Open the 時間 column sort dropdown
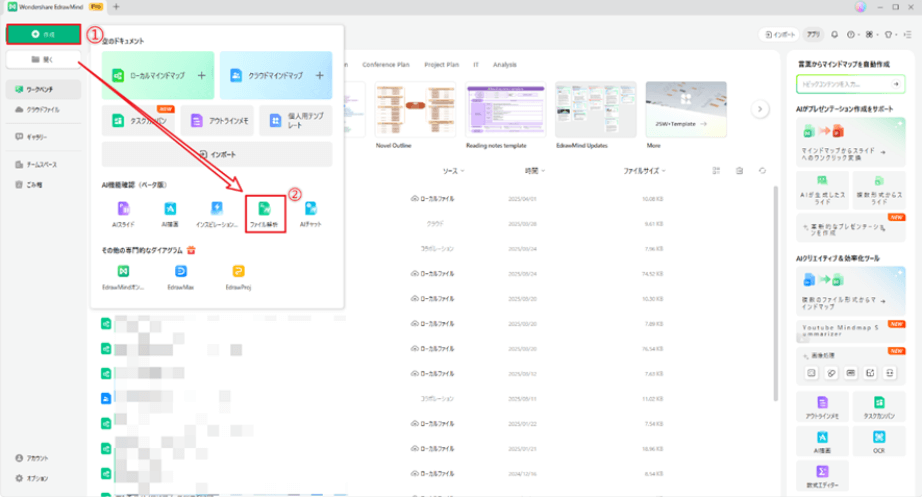 (535, 171)
